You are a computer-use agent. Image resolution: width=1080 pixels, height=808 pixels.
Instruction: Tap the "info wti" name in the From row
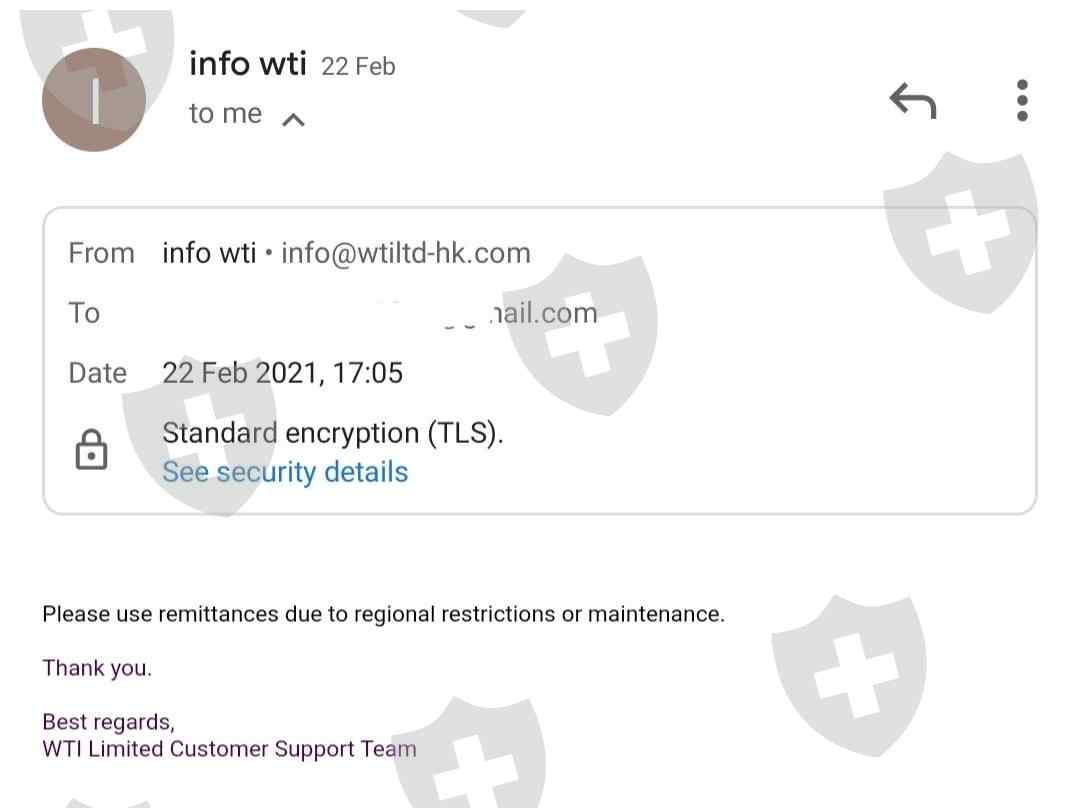(x=209, y=253)
